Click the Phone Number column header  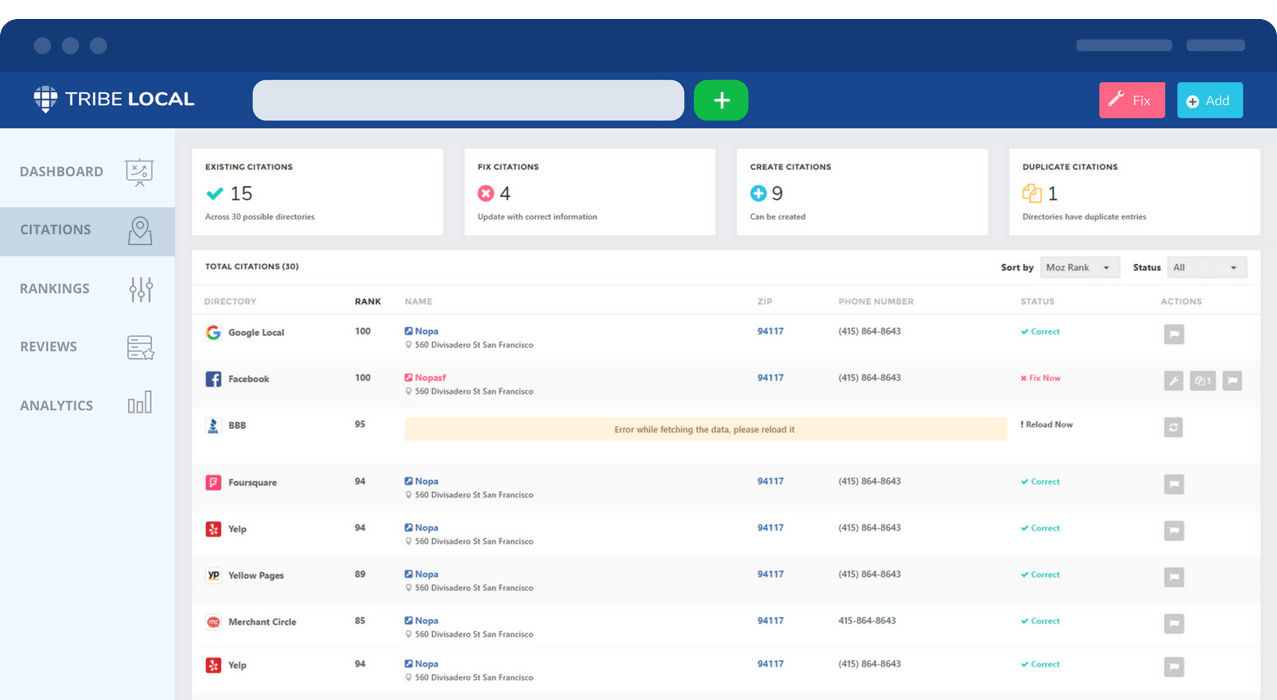(876, 301)
